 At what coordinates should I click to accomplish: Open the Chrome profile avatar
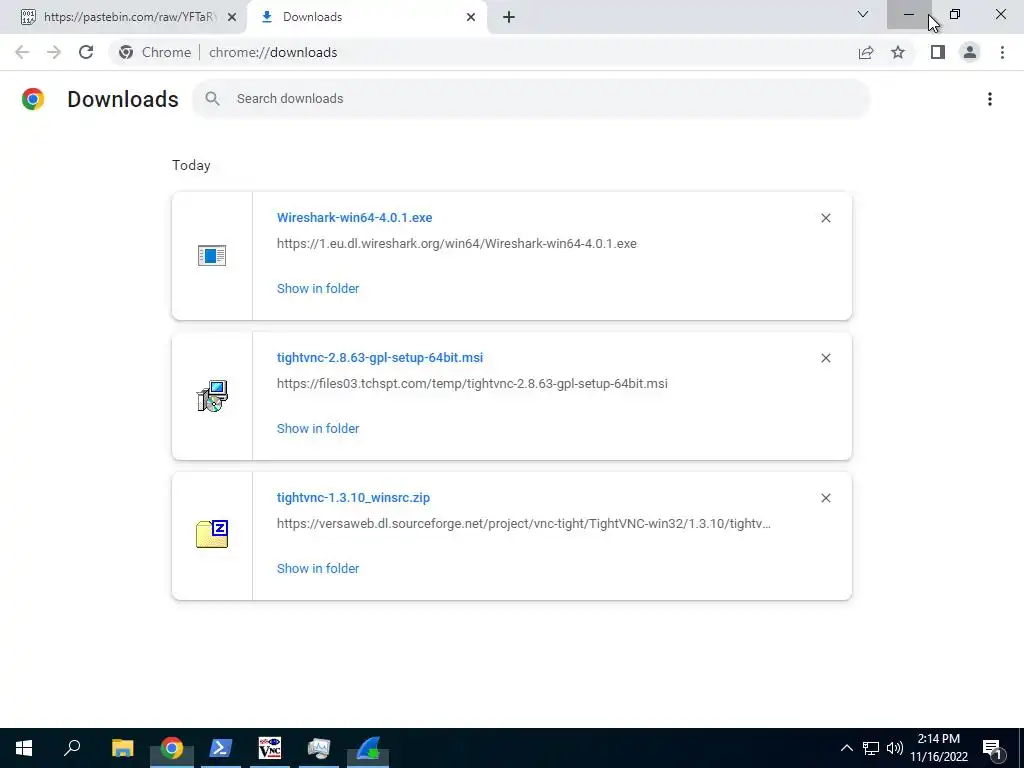(970, 52)
